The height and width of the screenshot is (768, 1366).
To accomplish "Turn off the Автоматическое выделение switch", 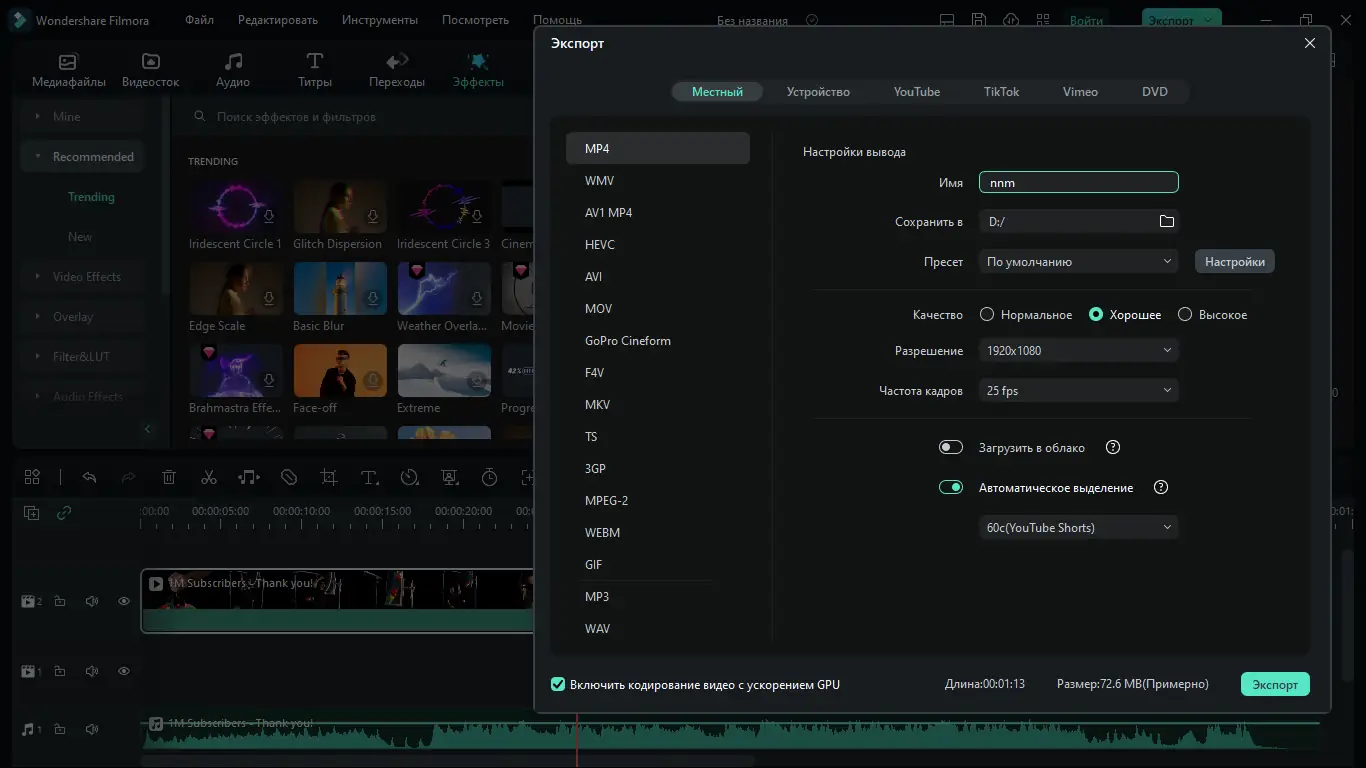I will [x=950, y=488].
